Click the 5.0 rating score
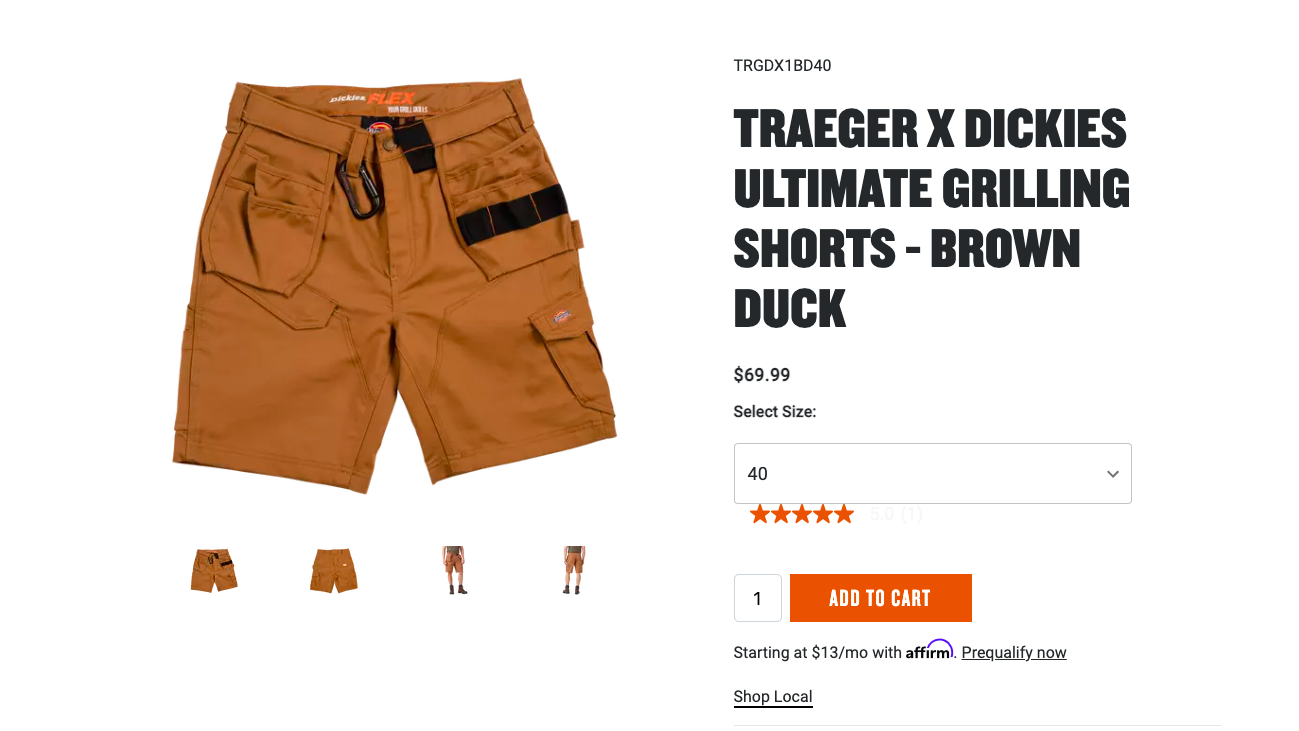The height and width of the screenshot is (731, 1299). coord(881,514)
